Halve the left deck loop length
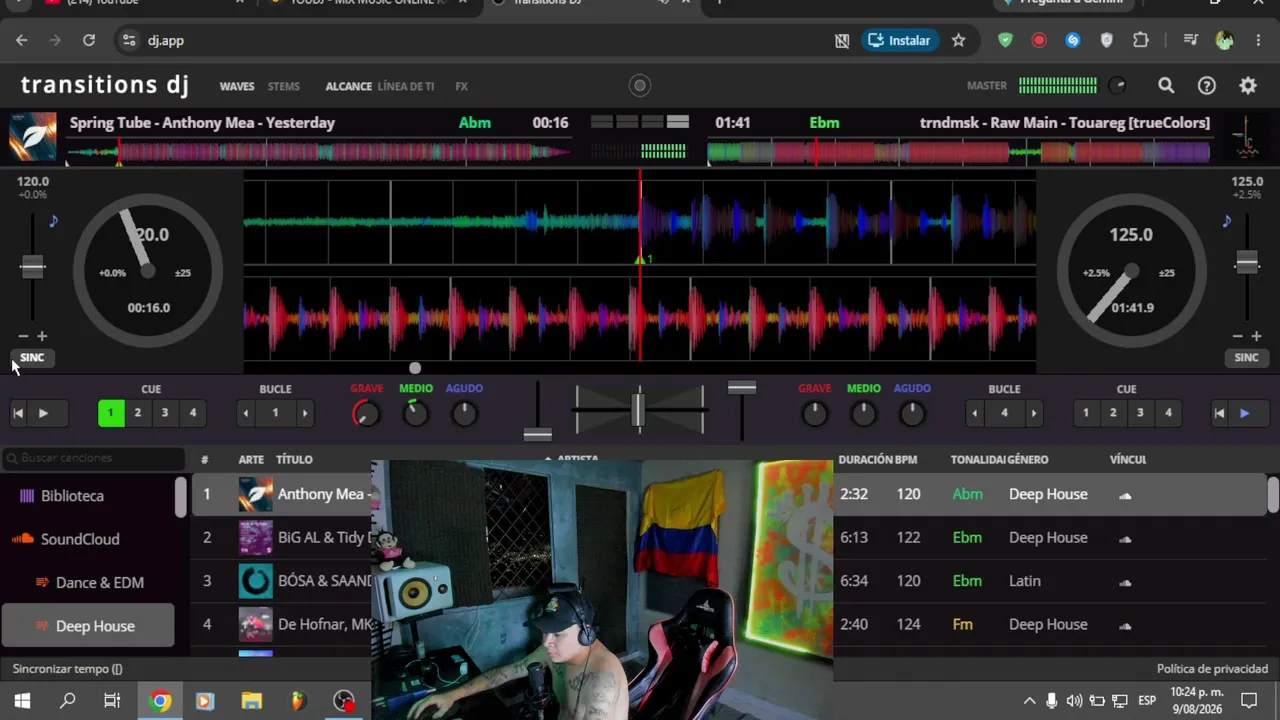 245,413
